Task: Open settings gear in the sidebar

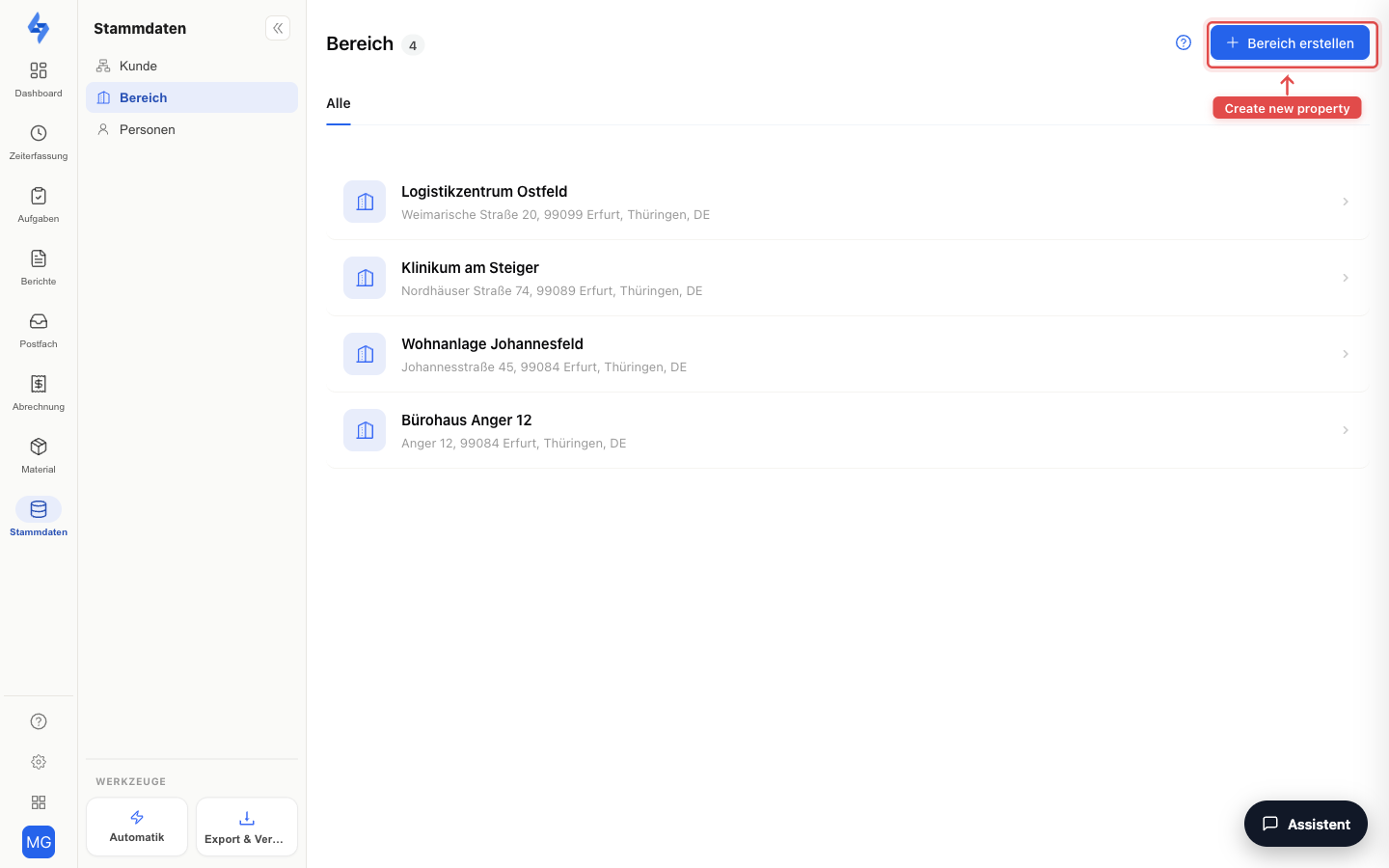Action: (39, 762)
